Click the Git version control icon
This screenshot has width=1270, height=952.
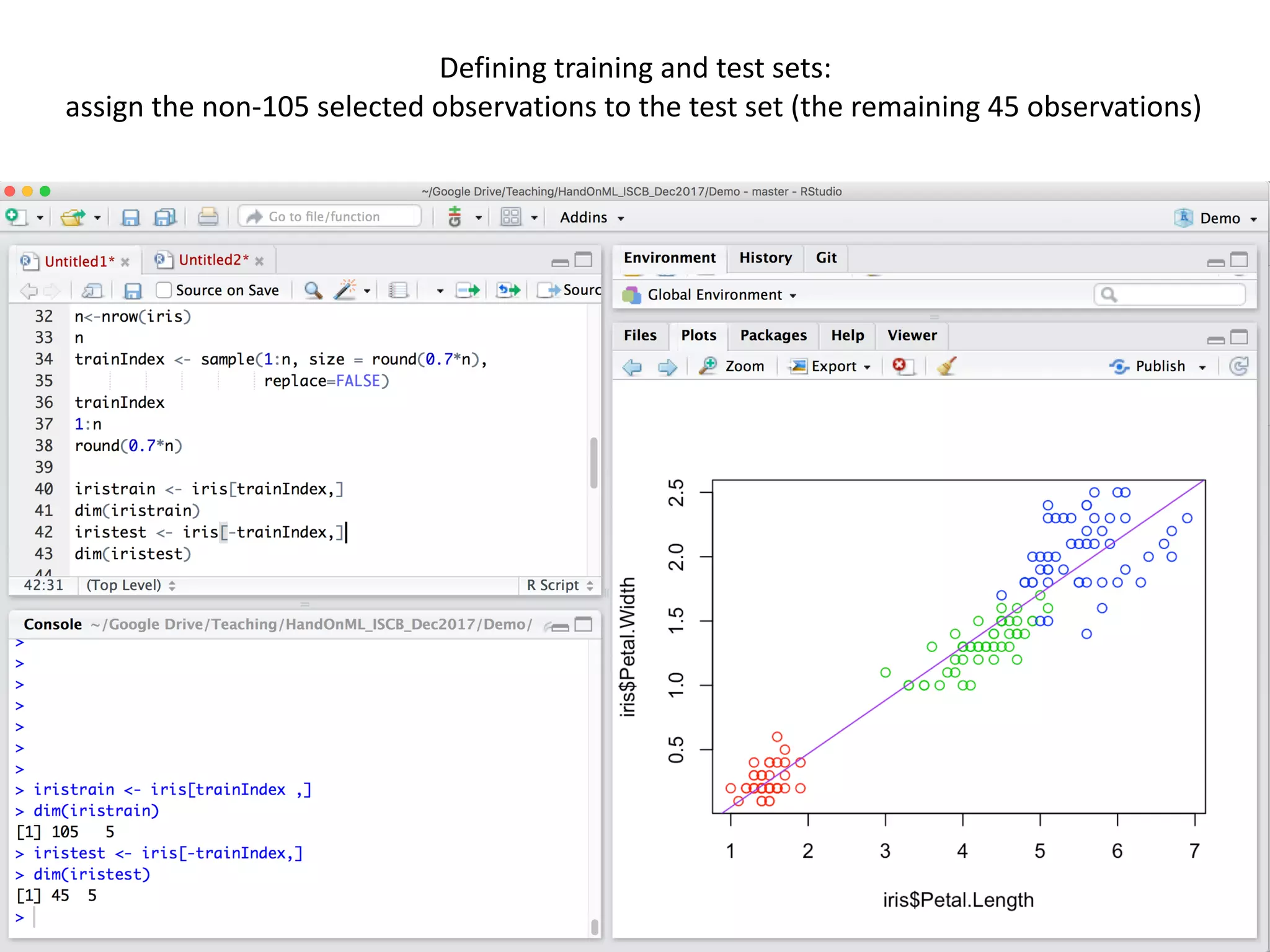point(455,217)
